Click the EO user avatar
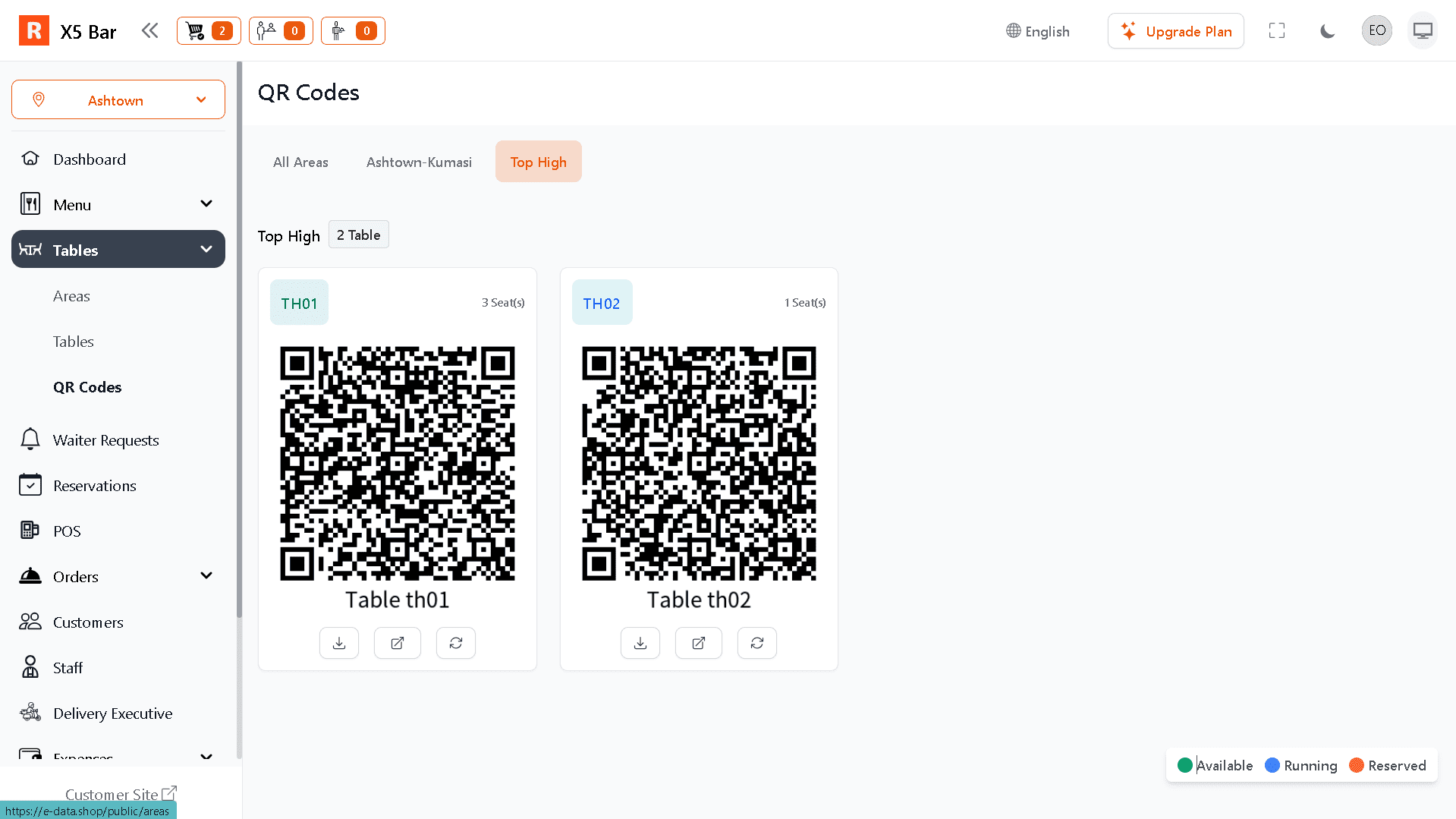The width and height of the screenshot is (1456, 819). coord(1376,31)
